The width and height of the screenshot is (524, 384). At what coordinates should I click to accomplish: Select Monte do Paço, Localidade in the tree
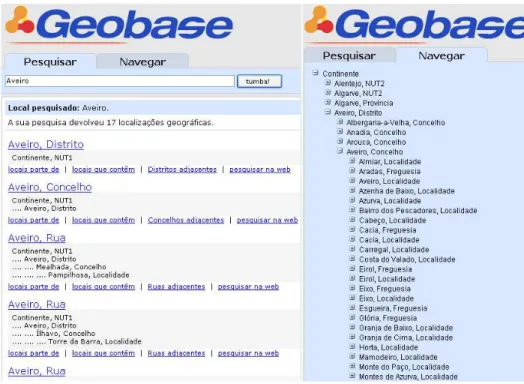404,367
